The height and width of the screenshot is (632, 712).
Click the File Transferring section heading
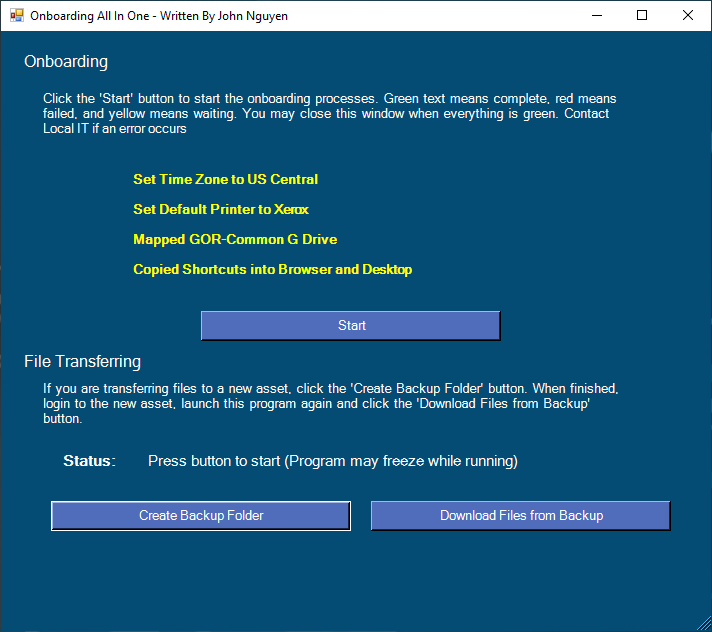[82, 361]
